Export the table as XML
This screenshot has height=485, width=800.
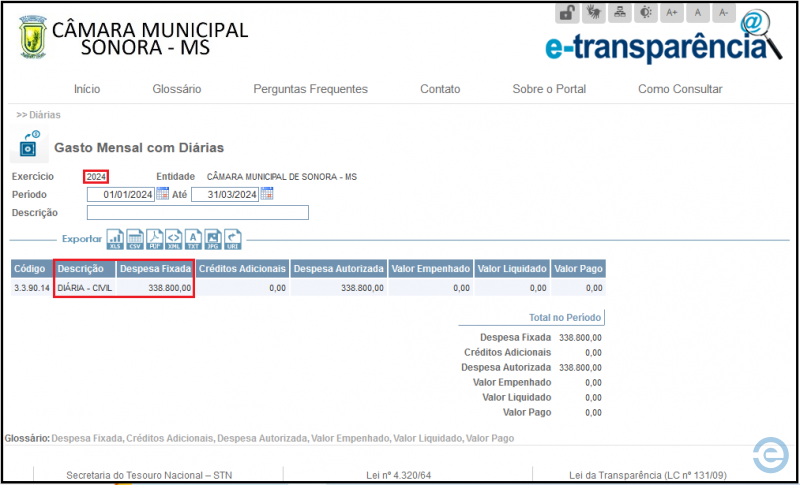[174, 239]
